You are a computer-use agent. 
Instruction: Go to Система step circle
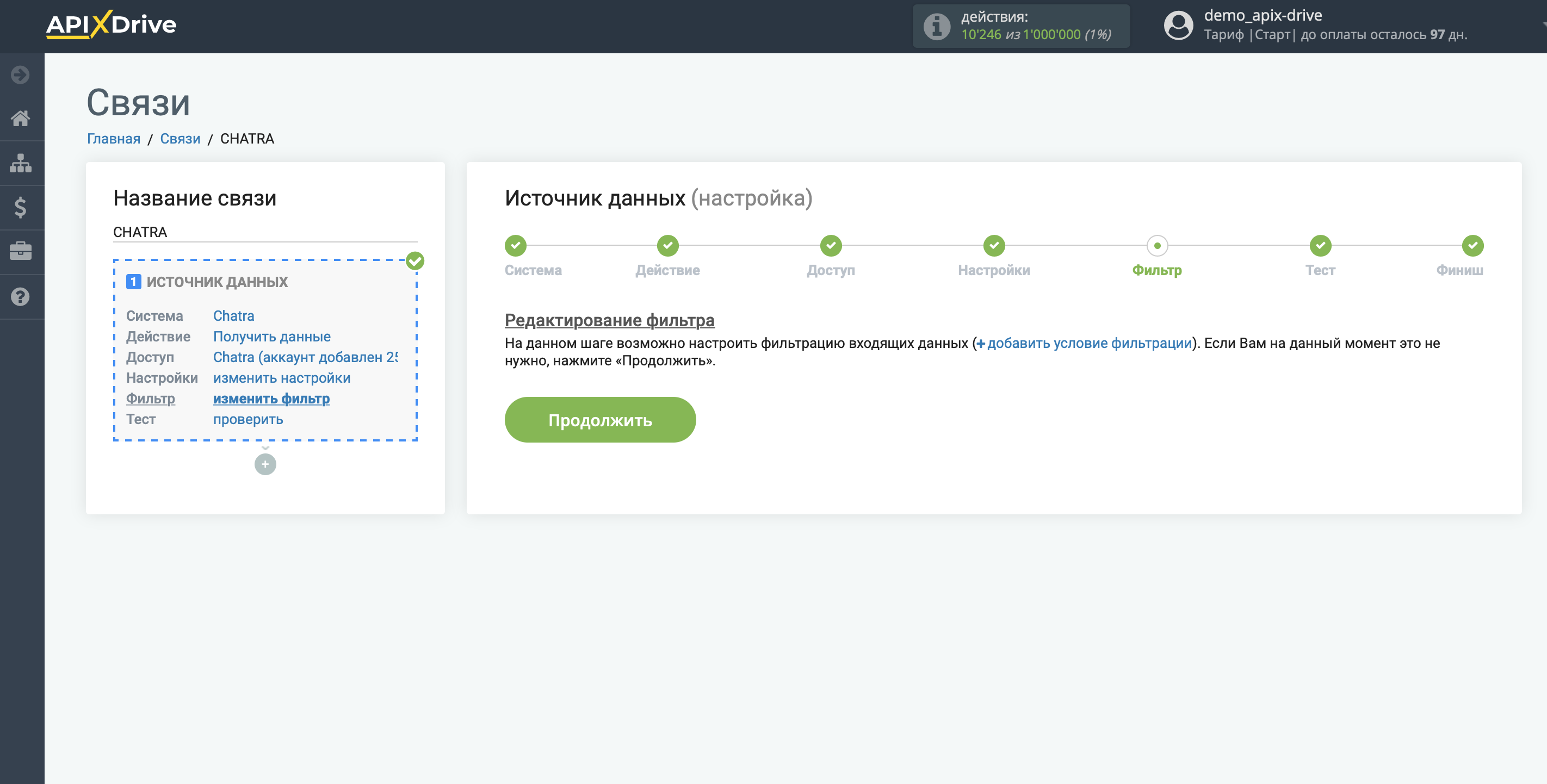tap(515, 246)
